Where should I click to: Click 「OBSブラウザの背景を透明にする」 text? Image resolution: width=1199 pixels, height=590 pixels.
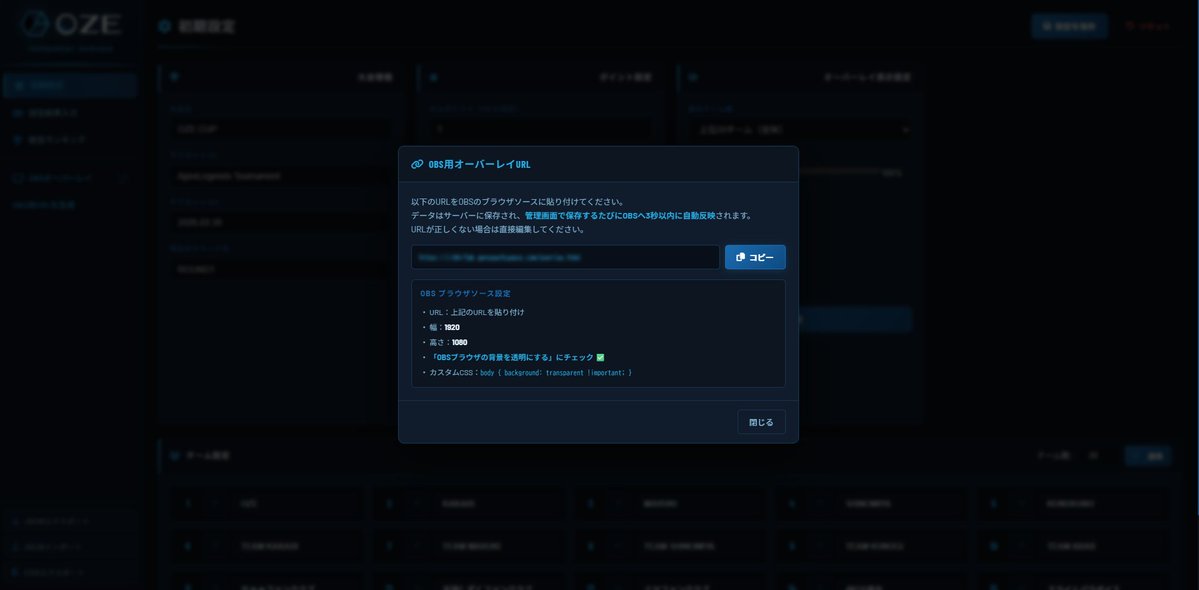(492, 358)
